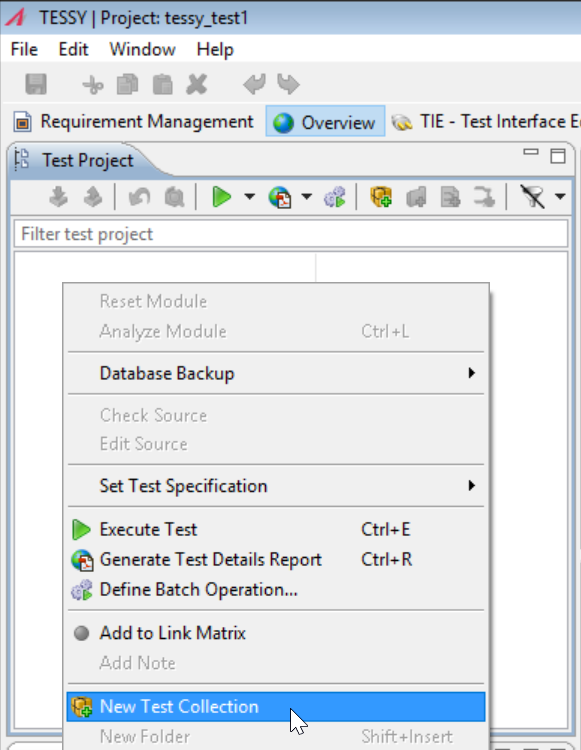
Task: Click the Analyze Module menu entry
Action: (276, 331)
